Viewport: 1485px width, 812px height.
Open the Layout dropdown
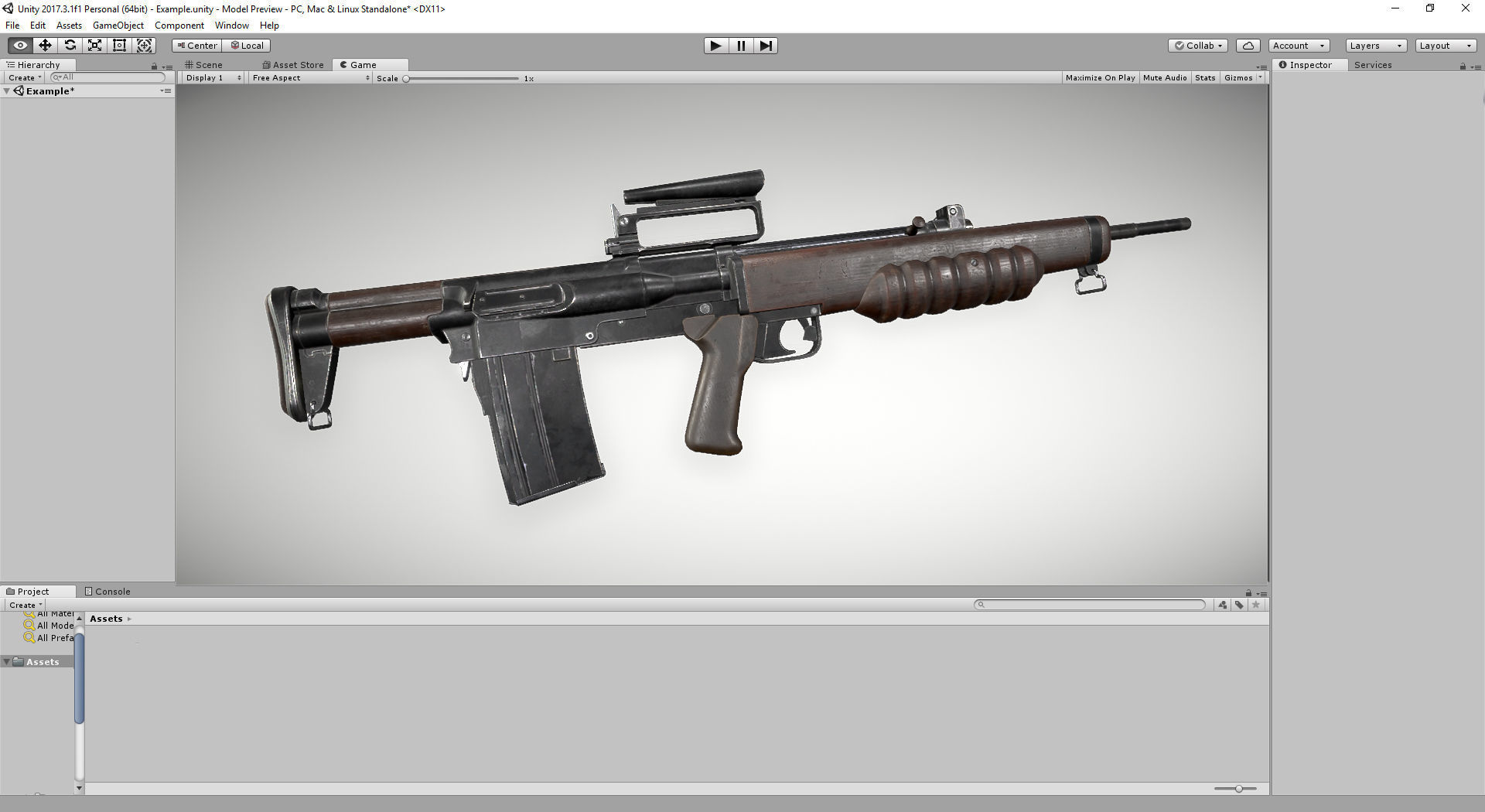pyautogui.click(x=1446, y=46)
